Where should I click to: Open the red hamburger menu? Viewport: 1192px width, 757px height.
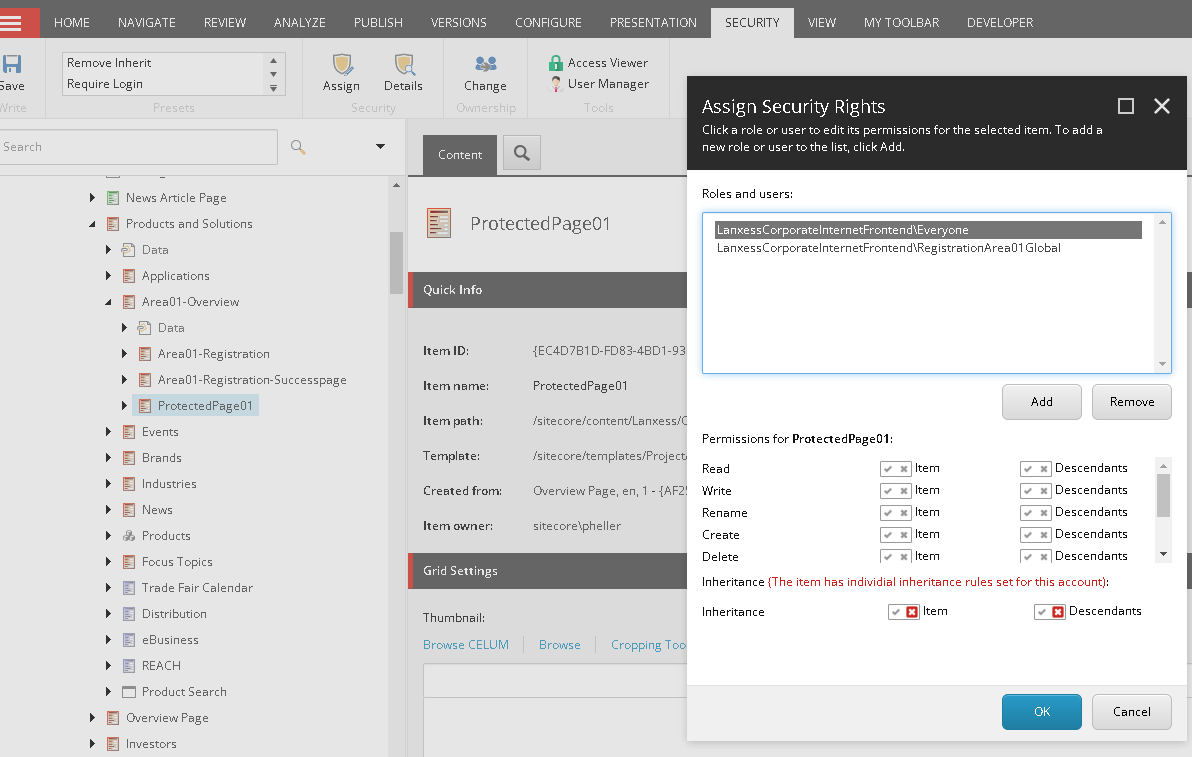click(14, 23)
